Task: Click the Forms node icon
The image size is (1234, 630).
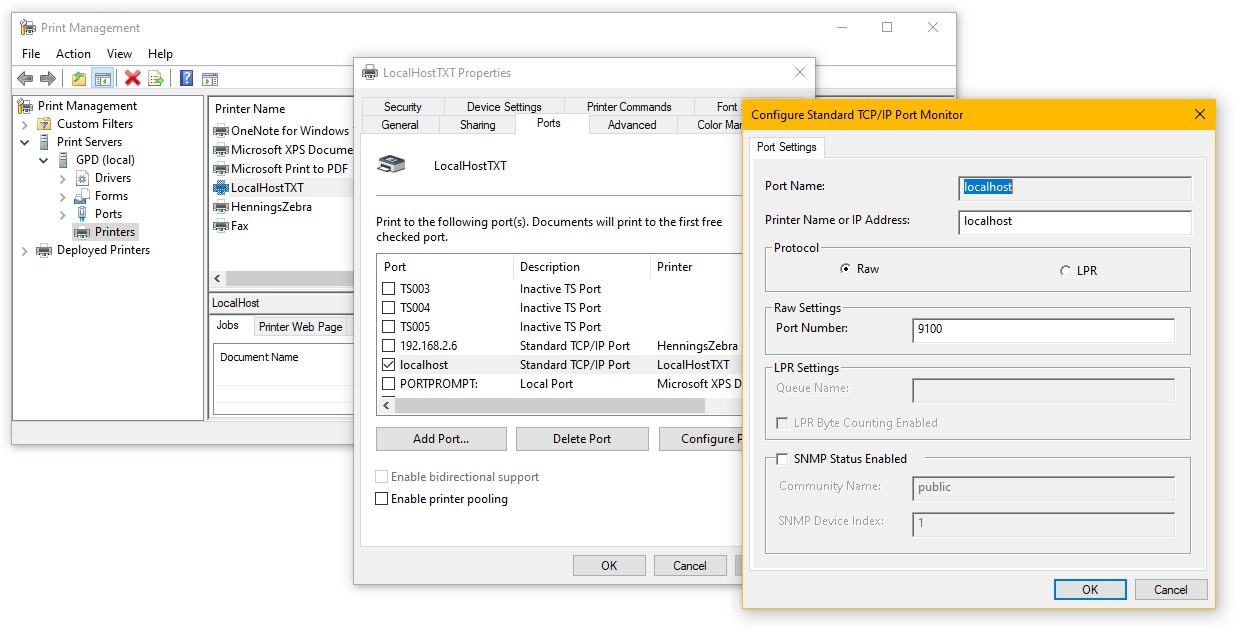Action: 83,196
